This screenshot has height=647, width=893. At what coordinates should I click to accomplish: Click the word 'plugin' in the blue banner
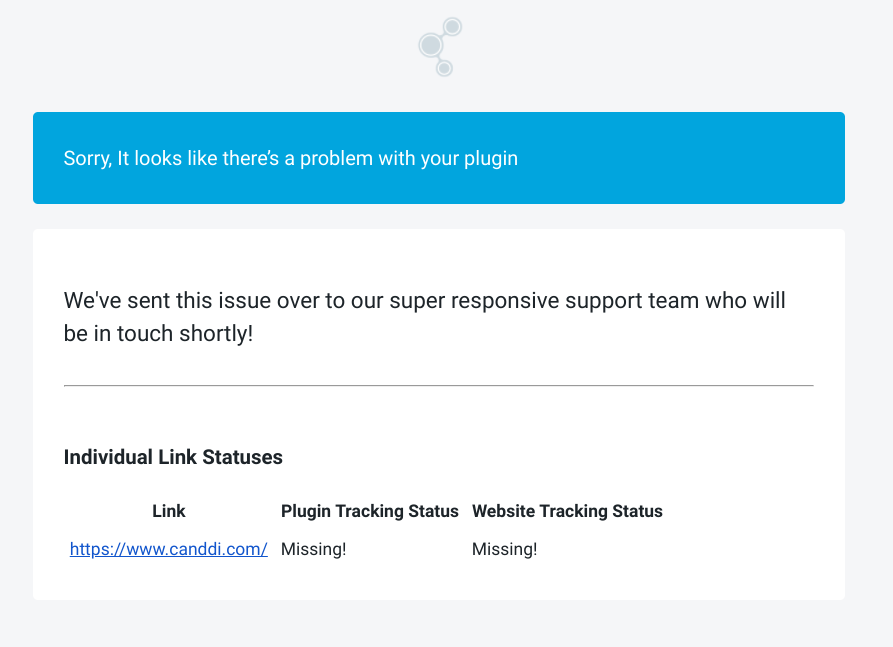pyautogui.click(x=490, y=159)
